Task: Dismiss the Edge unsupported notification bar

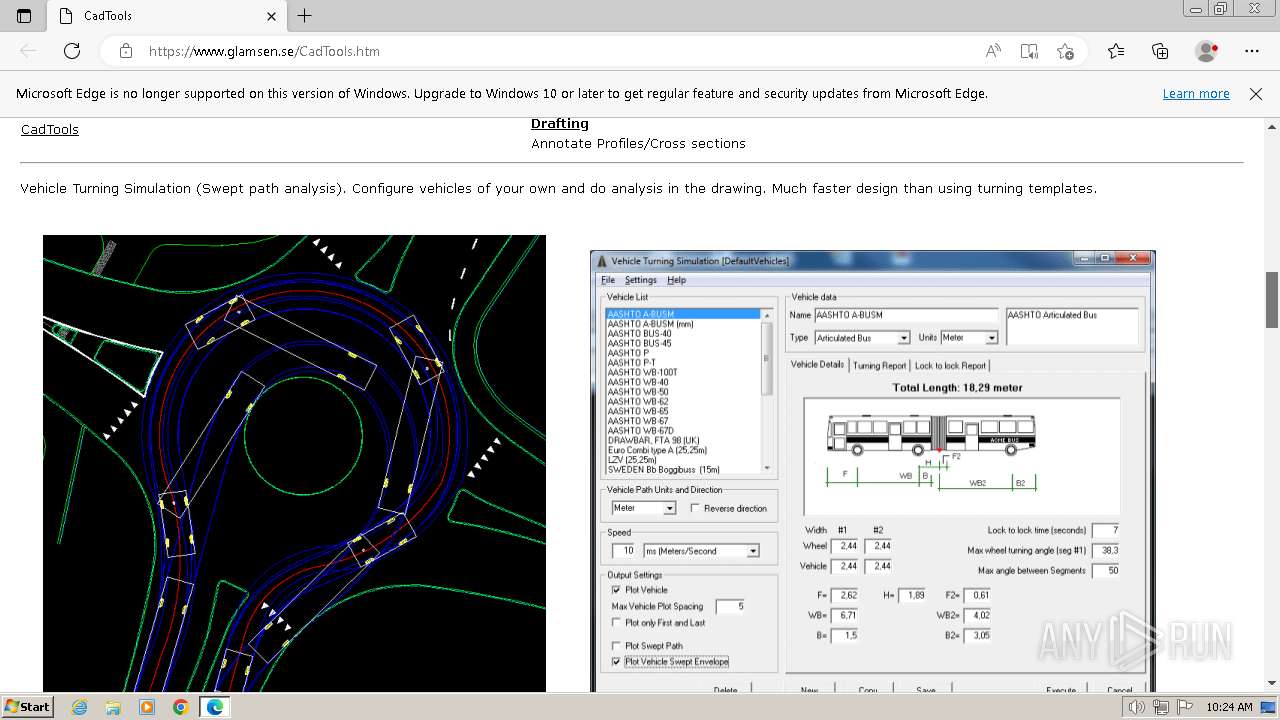Action: pyautogui.click(x=1256, y=94)
